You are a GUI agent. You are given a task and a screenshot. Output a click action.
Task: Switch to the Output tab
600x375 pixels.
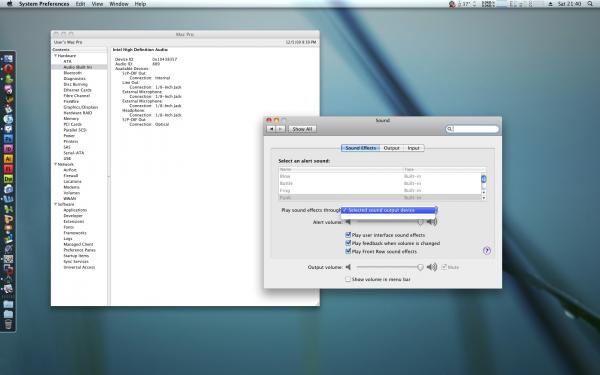point(391,148)
